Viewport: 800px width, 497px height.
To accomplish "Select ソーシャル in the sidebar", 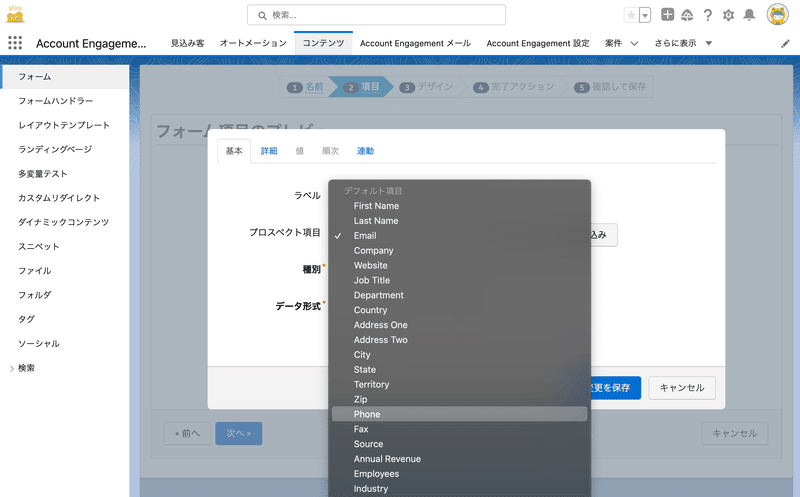I will [65, 343].
